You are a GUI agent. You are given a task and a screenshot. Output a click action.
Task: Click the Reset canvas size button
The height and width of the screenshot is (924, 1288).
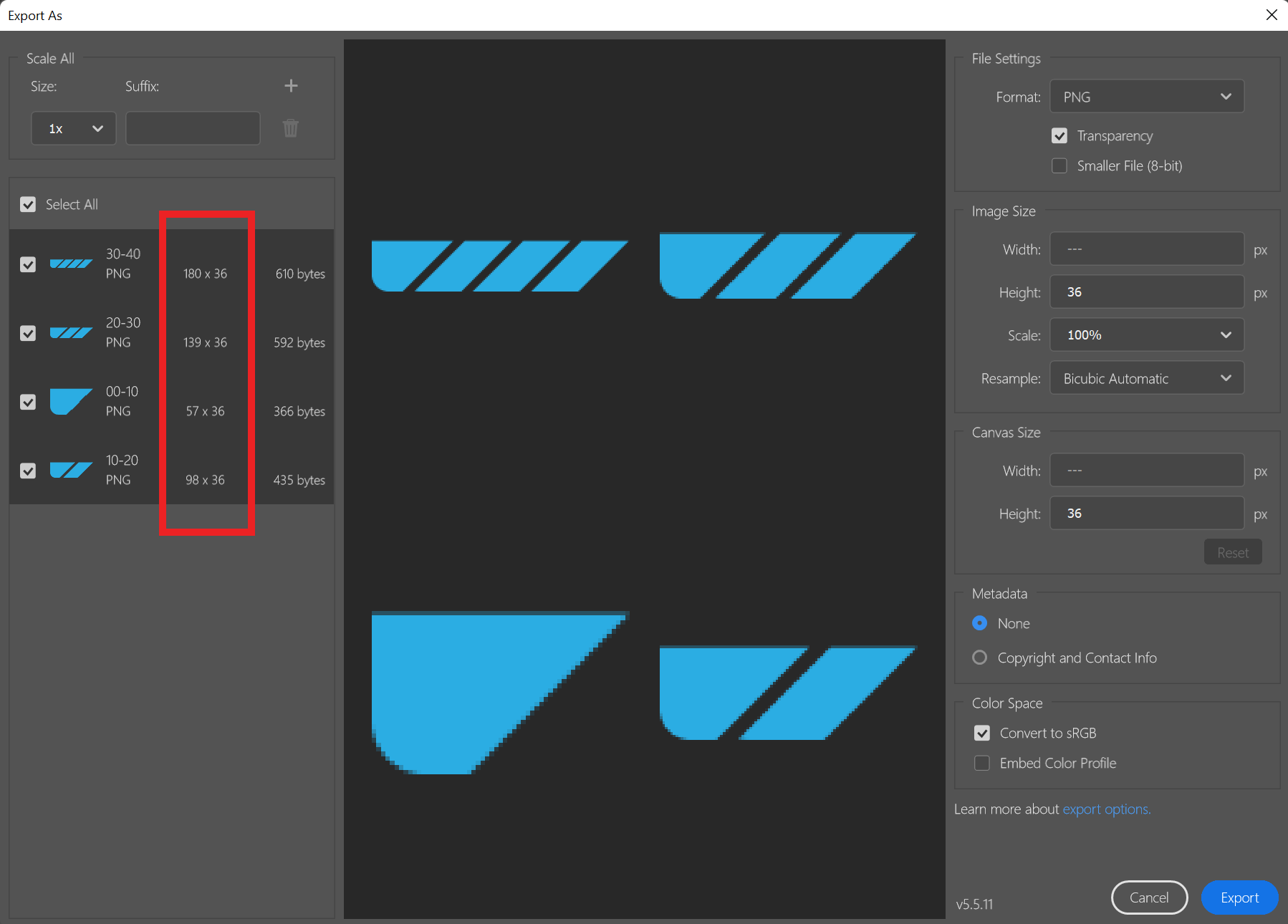tap(1233, 552)
